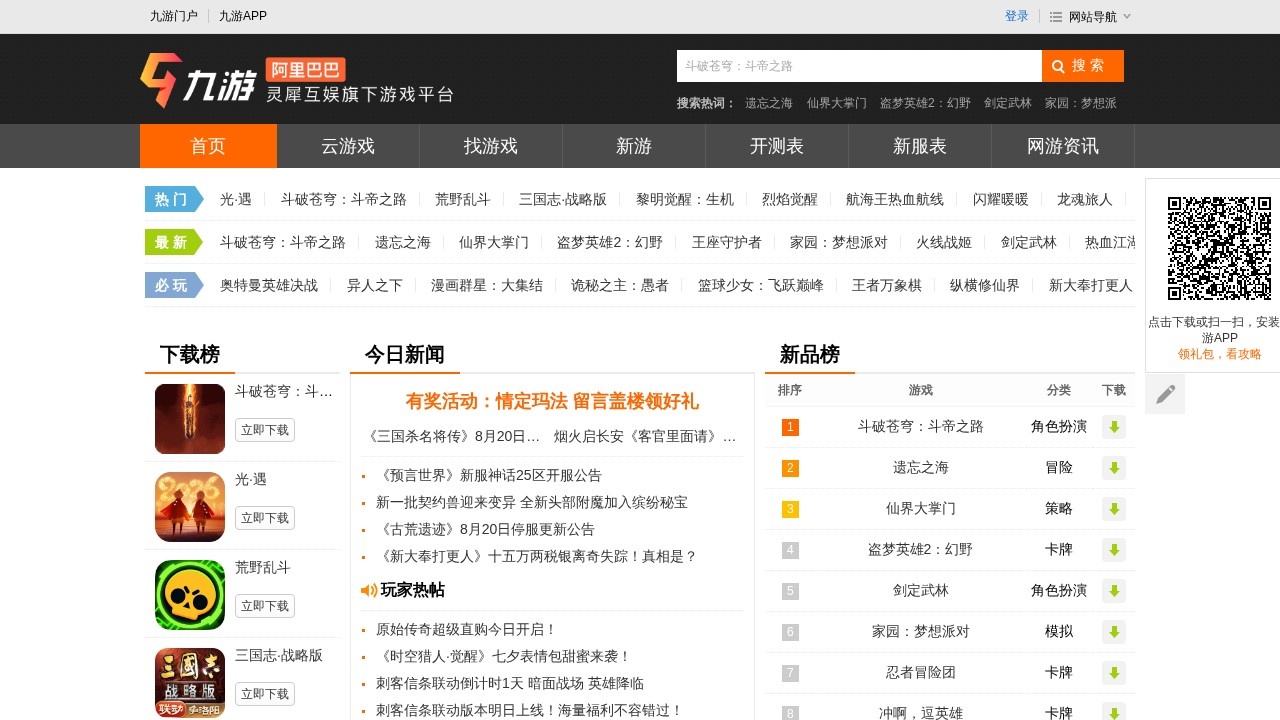The width and height of the screenshot is (1280, 720).
Task: Click 航海王热血航线 in the 热门 row
Action: [x=895, y=199]
